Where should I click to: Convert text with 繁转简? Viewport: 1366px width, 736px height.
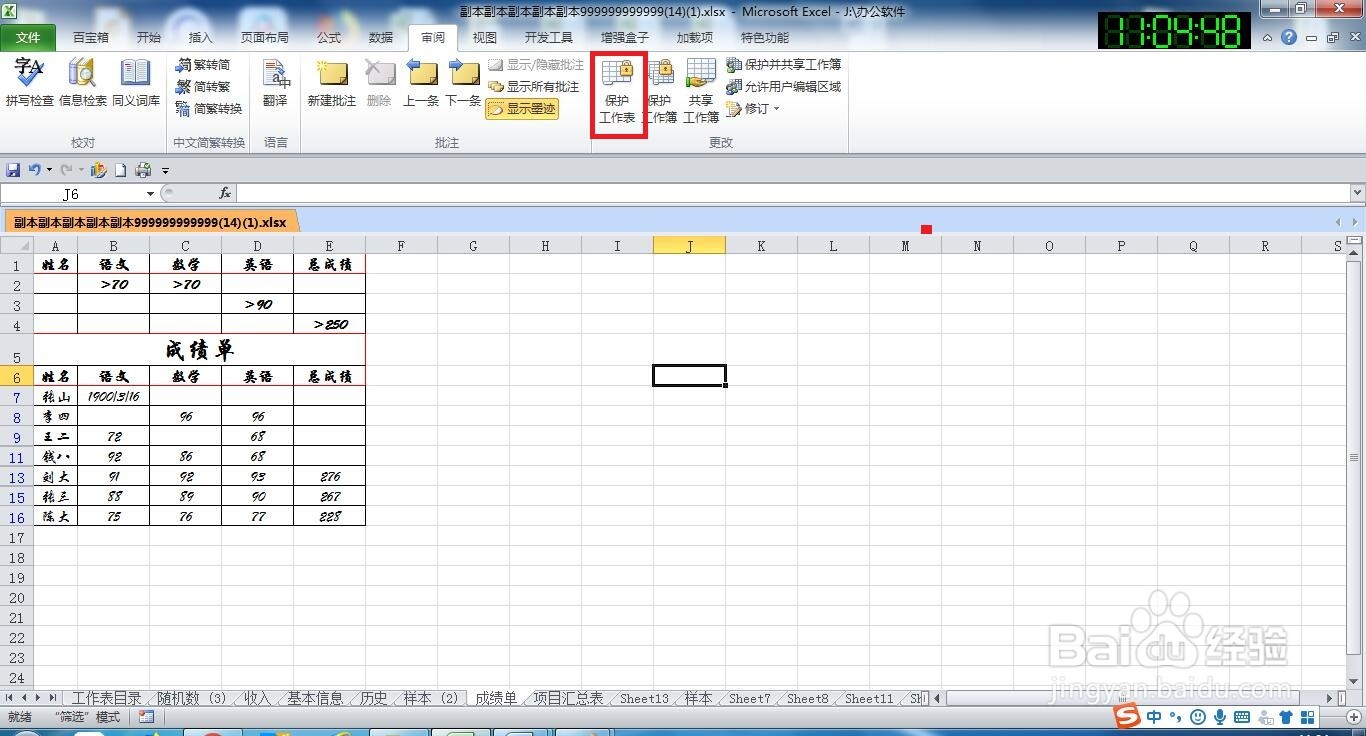(x=203, y=65)
